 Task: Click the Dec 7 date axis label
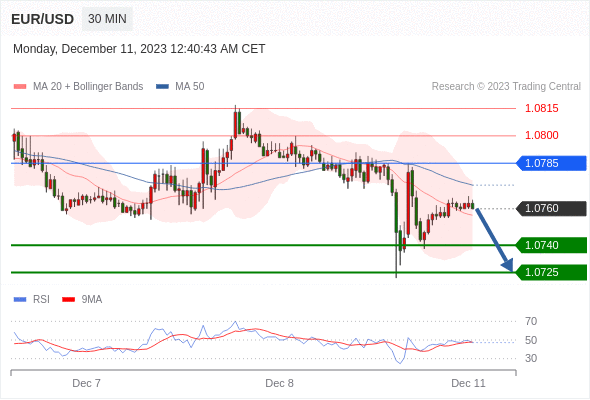pos(87,383)
